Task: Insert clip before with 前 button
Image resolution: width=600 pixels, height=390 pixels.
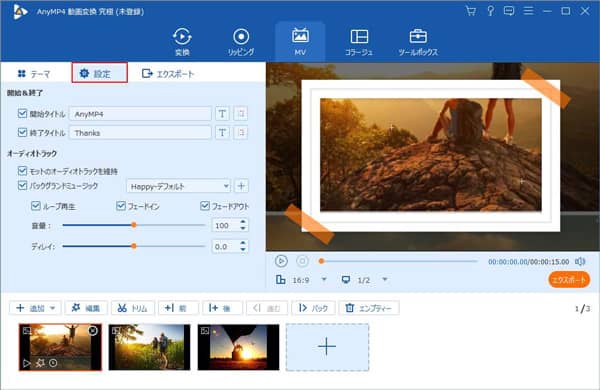Action: tap(178, 308)
